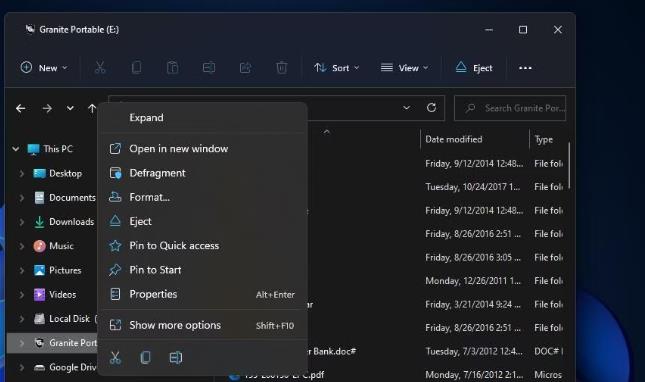
Task: Expand the Downloads tree node
Action: click(21, 222)
